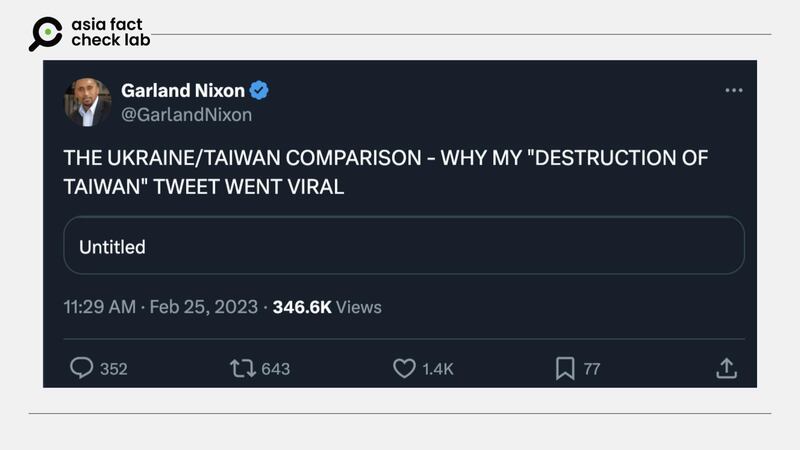
Task: Click the @GarlandNixon handle
Action: coord(186,115)
